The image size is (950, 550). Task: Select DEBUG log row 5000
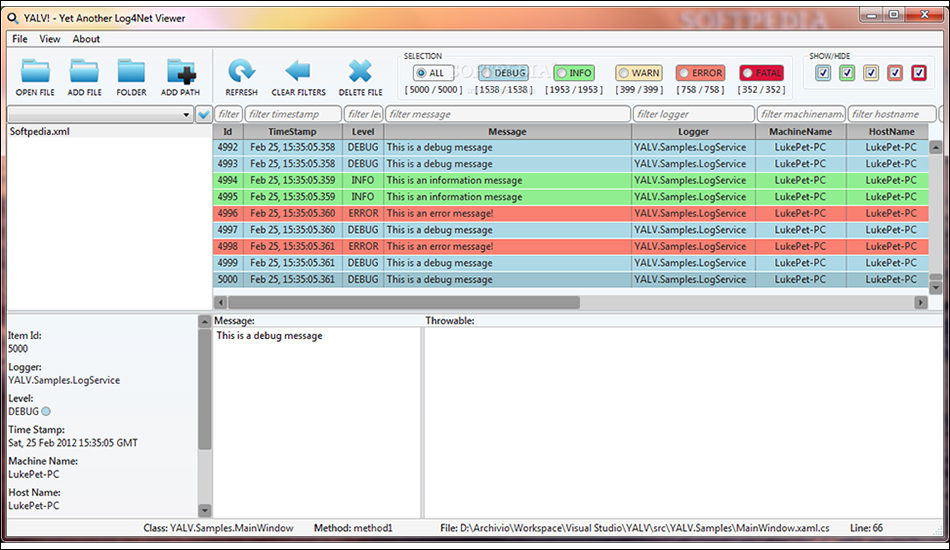[x=571, y=279]
